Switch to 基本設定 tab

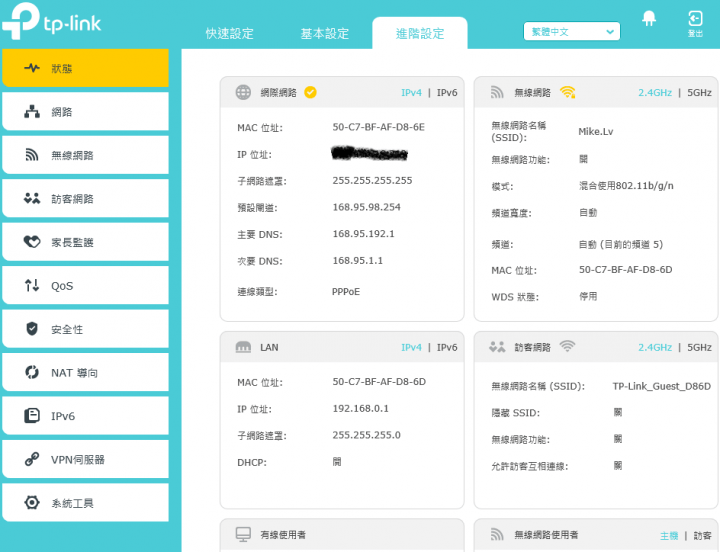(x=325, y=34)
